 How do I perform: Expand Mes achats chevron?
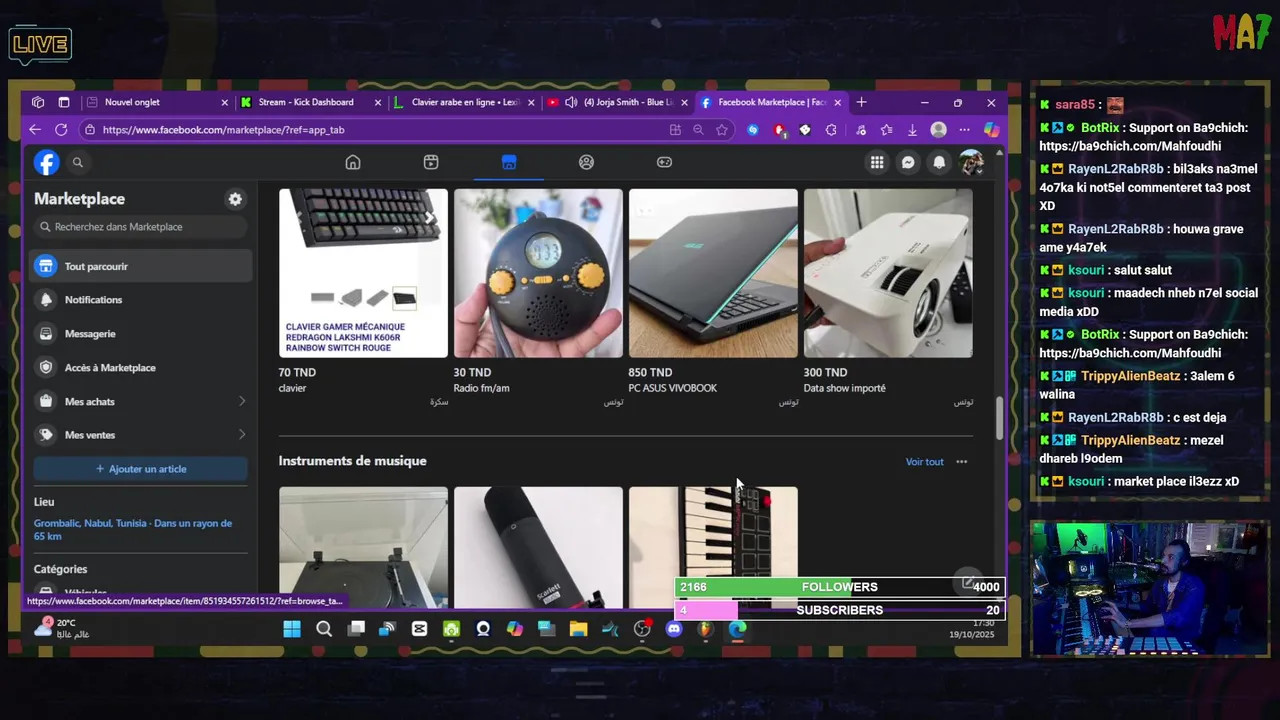click(241, 401)
